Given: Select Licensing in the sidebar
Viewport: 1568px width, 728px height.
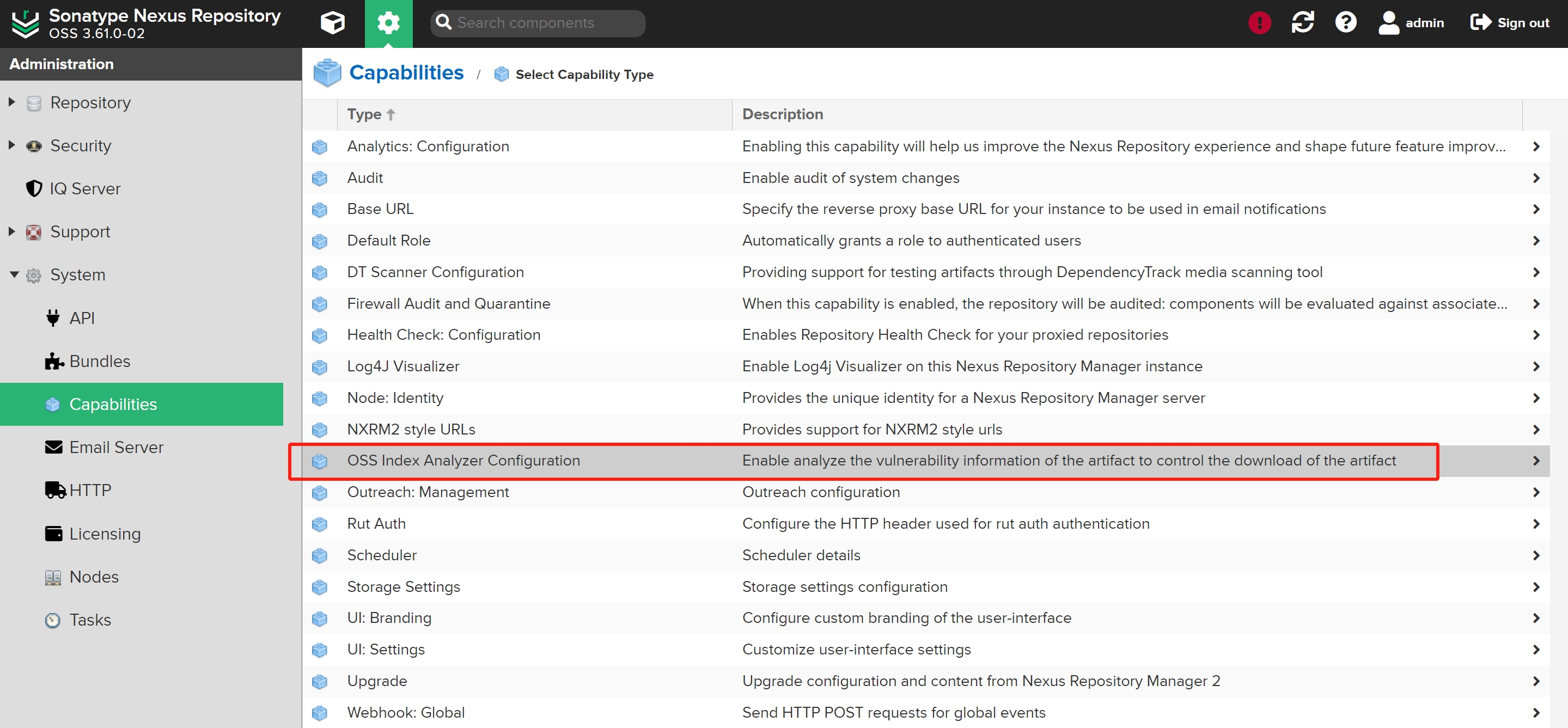Looking at the screenshot, I should 104,534.
